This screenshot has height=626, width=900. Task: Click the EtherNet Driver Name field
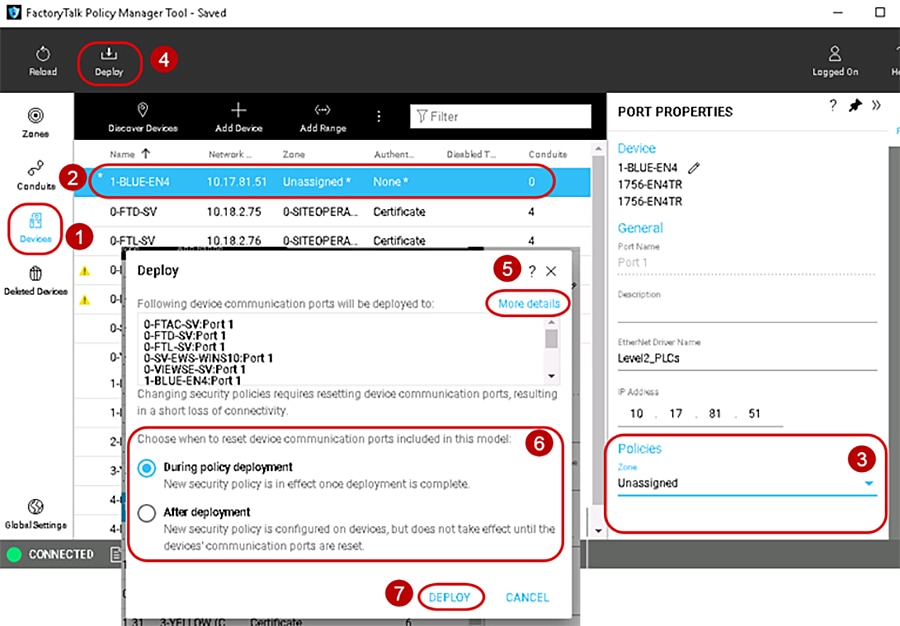click(x=747, y=359)
